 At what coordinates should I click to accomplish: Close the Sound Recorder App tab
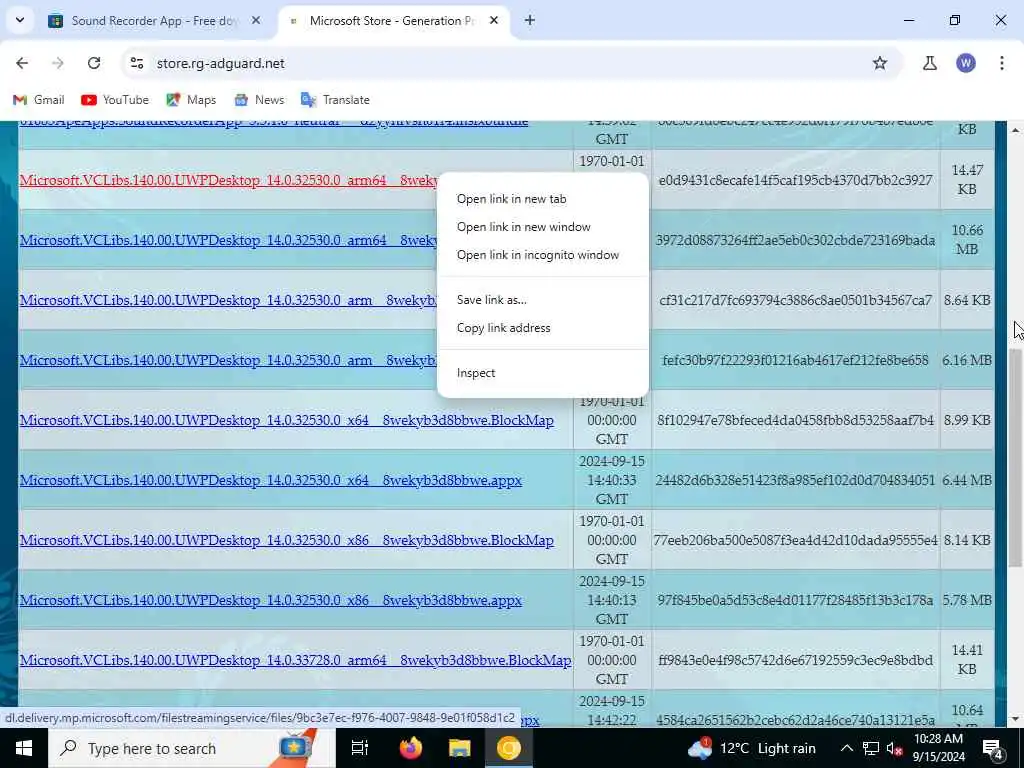pos(256,20)
